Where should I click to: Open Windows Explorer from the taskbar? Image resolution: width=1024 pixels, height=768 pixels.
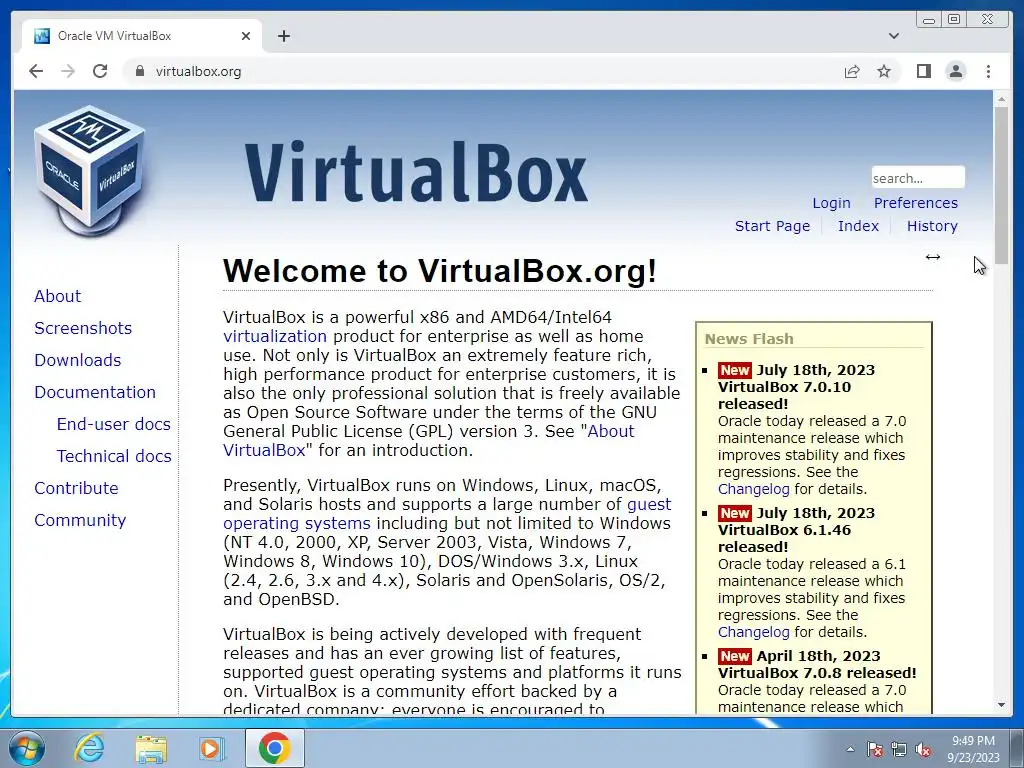pos(151,748)
